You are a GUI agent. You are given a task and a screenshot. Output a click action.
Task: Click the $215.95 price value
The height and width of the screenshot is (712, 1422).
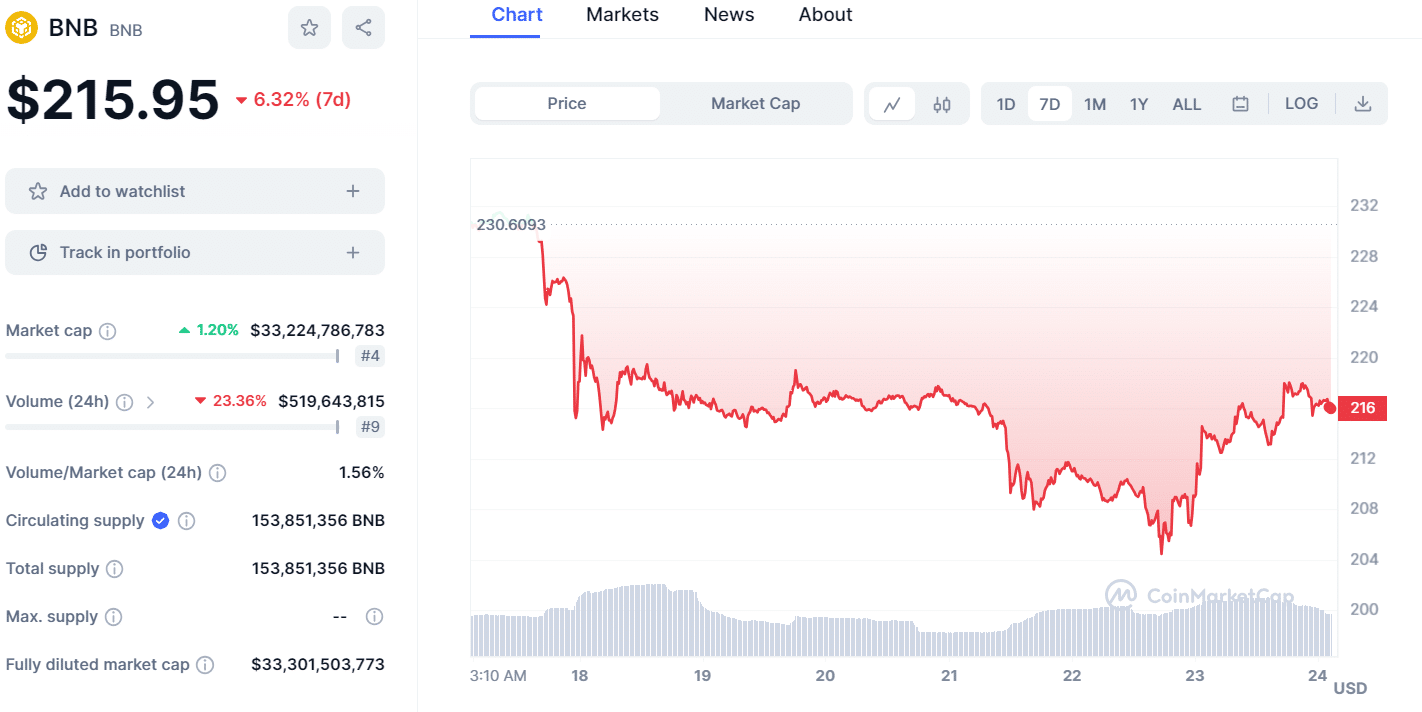point(112,100)
